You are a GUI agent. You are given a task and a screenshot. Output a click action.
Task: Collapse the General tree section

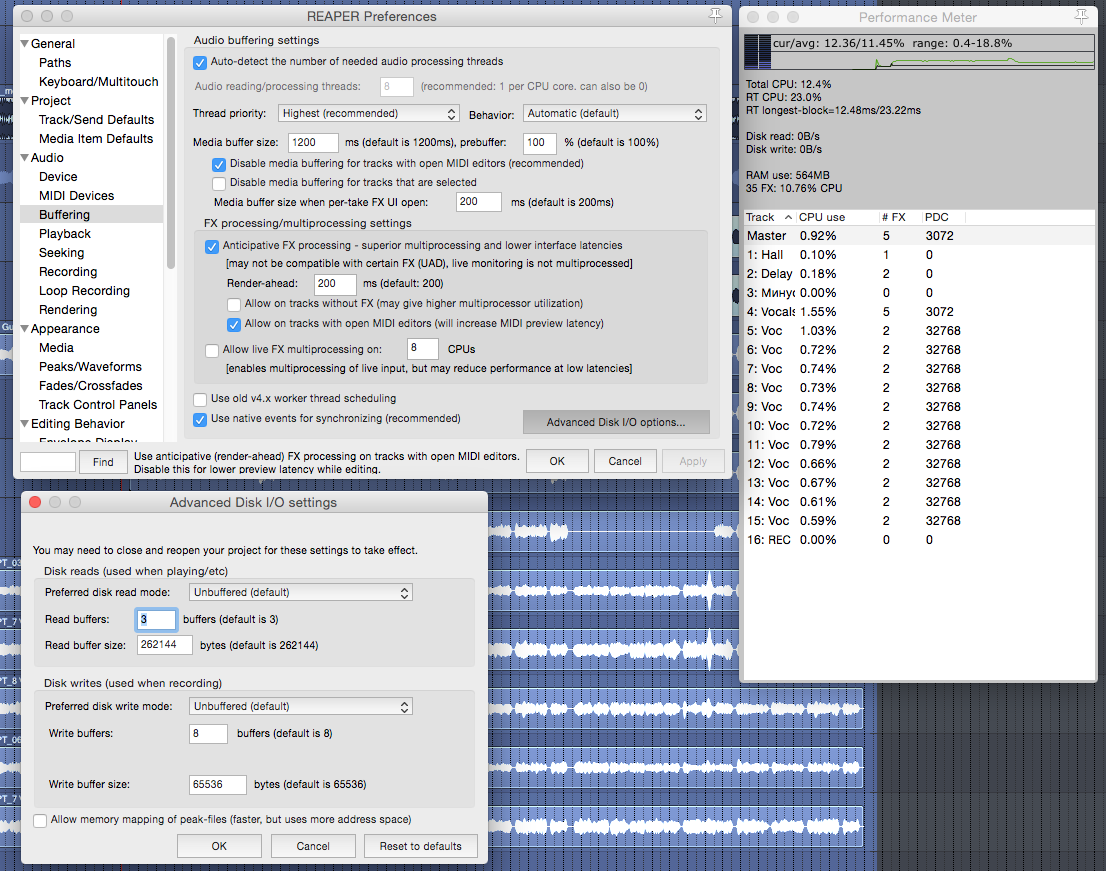click(x=25, y=44)
